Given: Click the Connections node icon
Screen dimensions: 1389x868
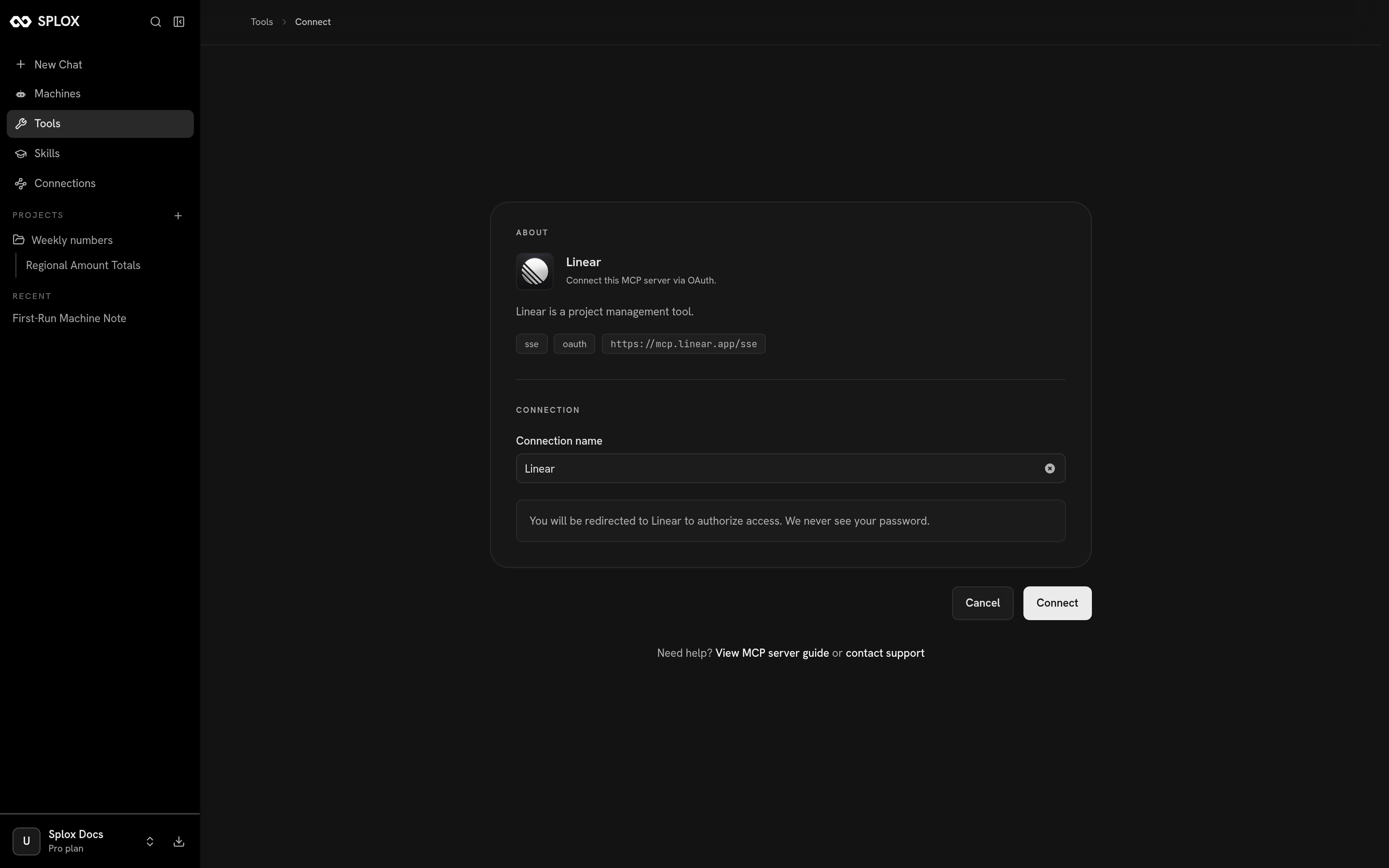Looking at the screenshot, I should tap(21, 184).
